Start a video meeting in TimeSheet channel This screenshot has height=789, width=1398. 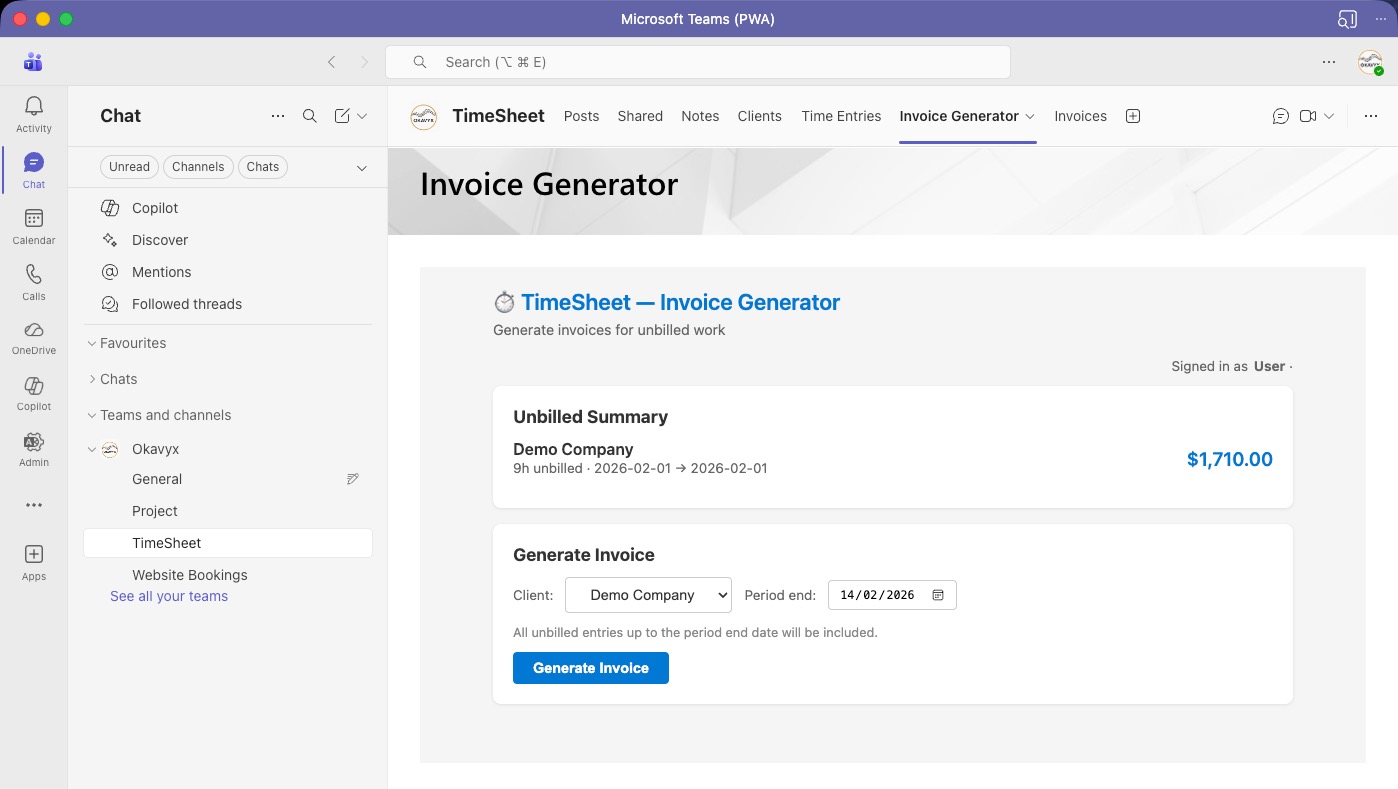(1308, 116)
